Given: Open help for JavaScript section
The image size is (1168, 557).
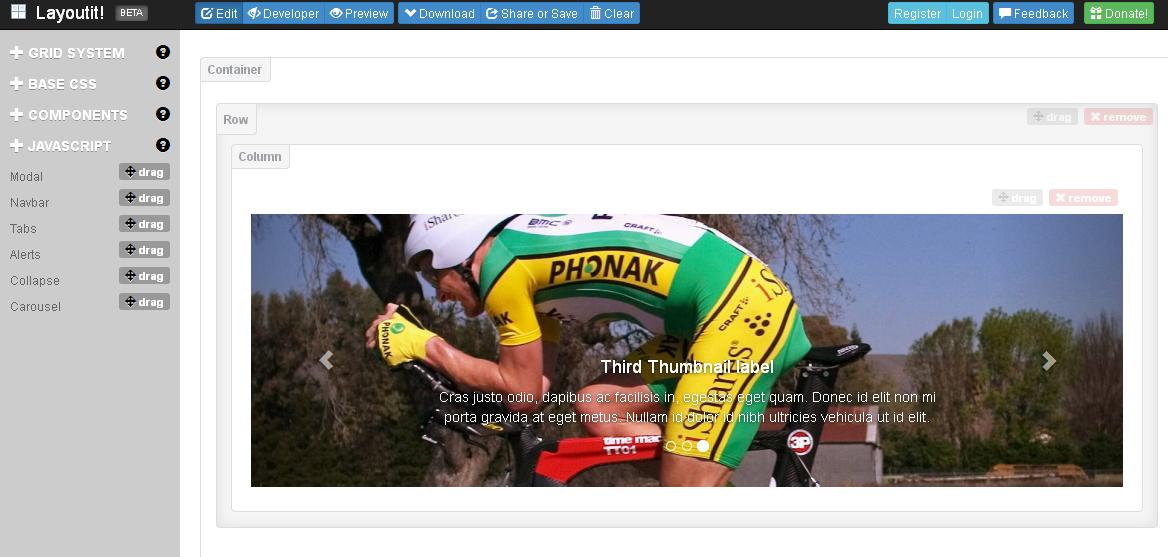Looking at the screenshot, I should click(163, 145).
